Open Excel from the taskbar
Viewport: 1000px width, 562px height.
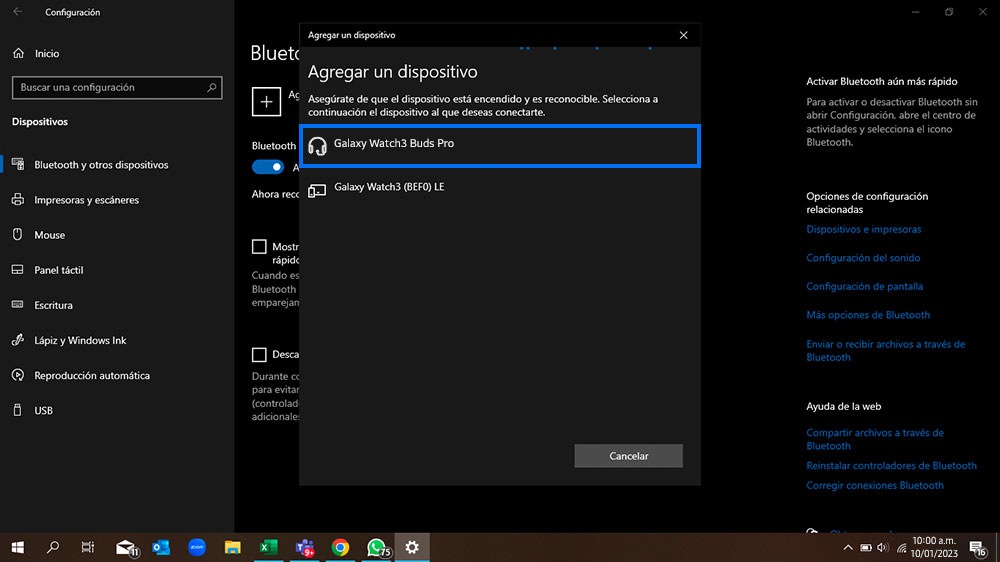click(x=268, y=547)
